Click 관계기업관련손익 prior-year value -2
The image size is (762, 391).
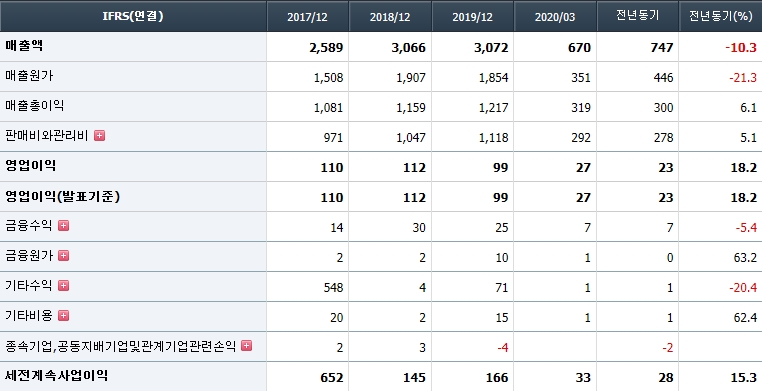coord(668,348)
